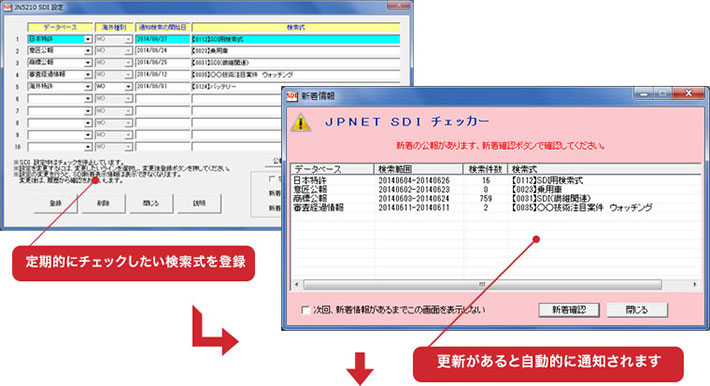Screen dimensions: 710x386
Task: Click the red 新着の公報があります notice text
Action: click(501, 145)
